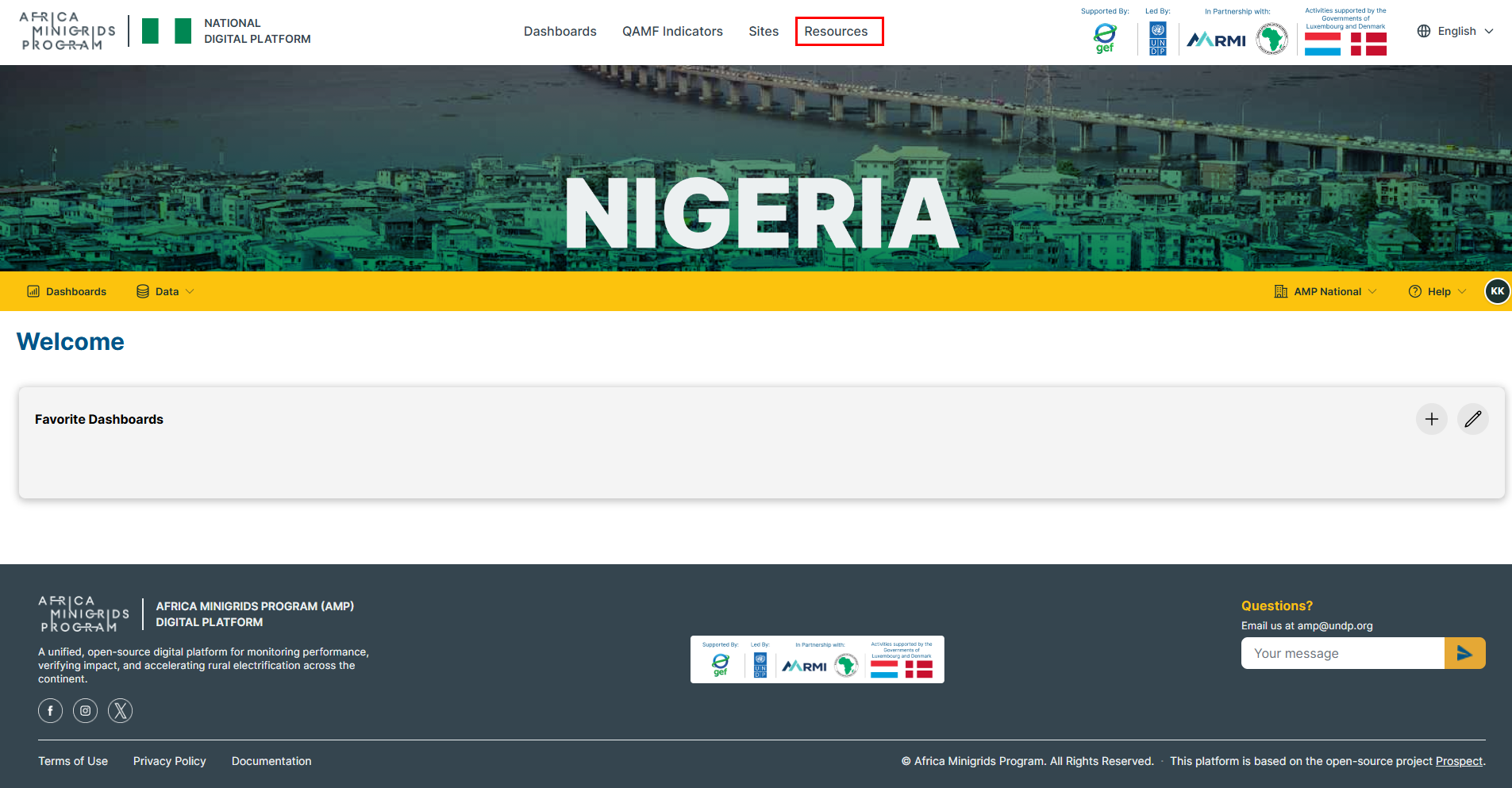Focus the Your message input field

1343,653
